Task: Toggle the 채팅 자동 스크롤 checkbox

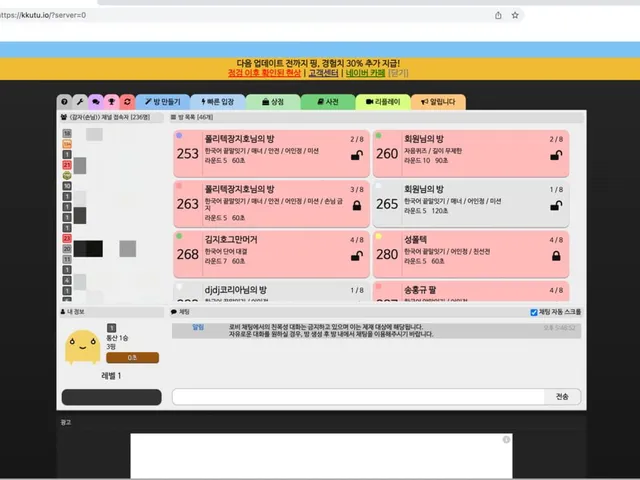Action: click(533, 312)
